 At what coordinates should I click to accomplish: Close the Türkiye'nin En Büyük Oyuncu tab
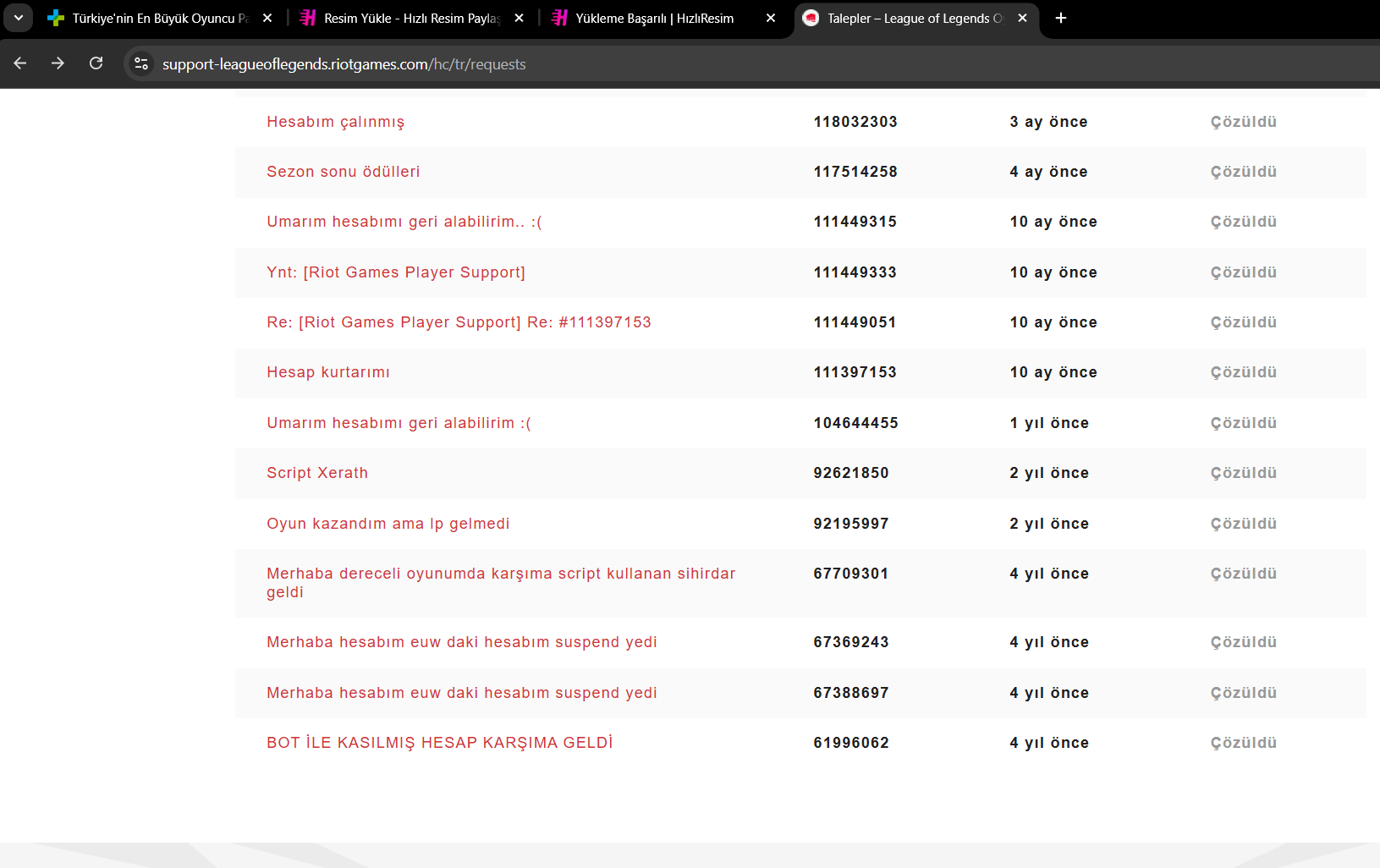(x=267, y=18)
